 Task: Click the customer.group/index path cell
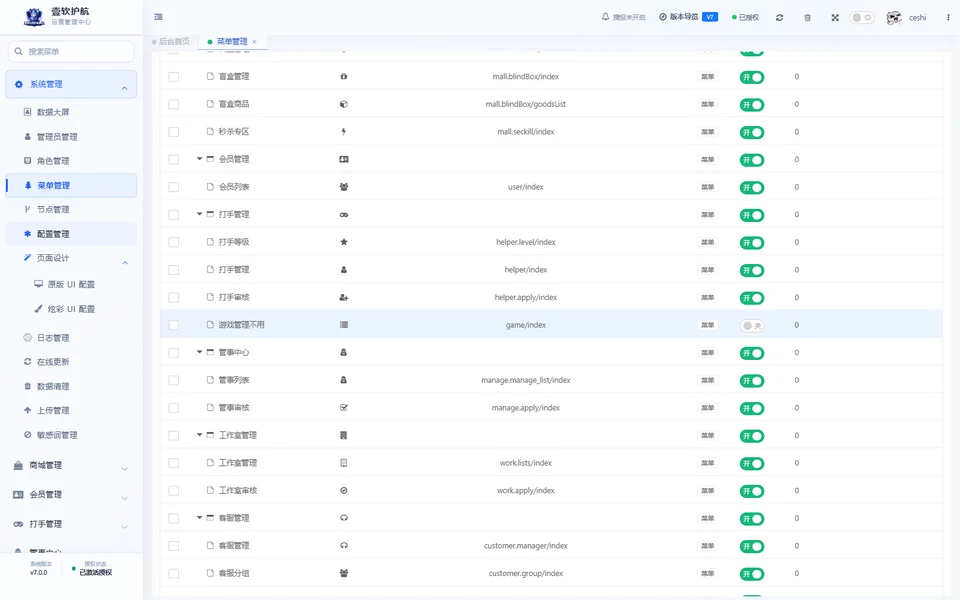click(525, 574)
